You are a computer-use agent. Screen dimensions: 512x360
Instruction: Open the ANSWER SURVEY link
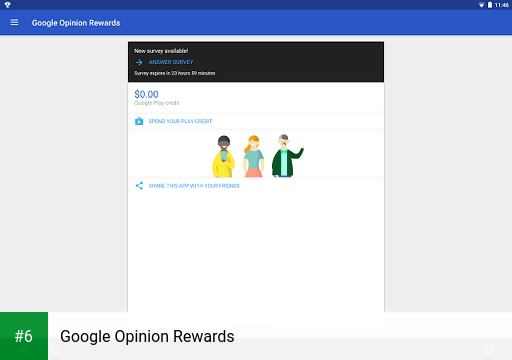point(171,62)
